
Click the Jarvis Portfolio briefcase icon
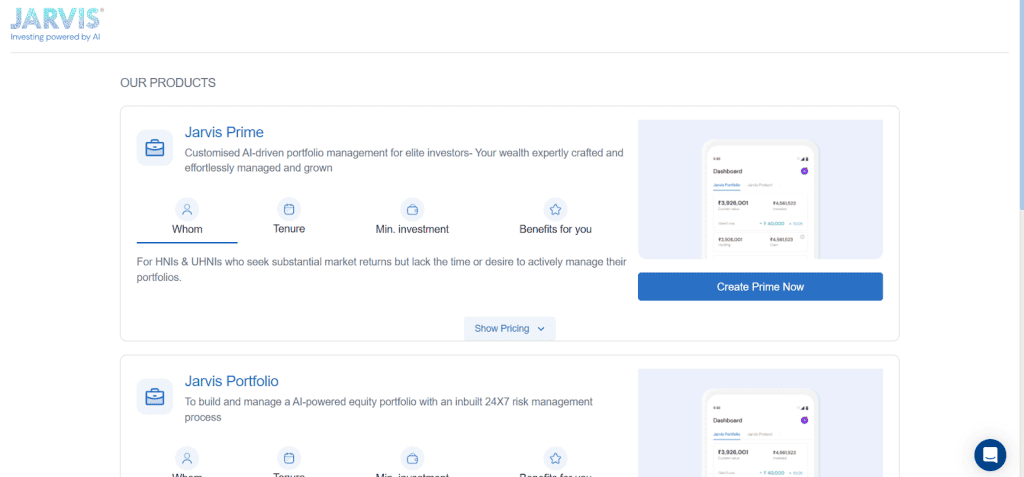(x=155, y=397)
